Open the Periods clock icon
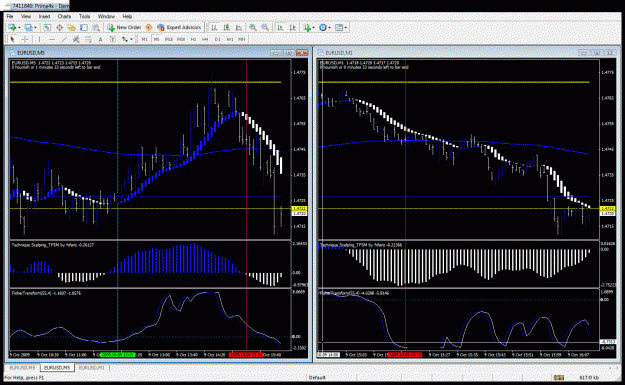625x385 pixels. [323, 28]
